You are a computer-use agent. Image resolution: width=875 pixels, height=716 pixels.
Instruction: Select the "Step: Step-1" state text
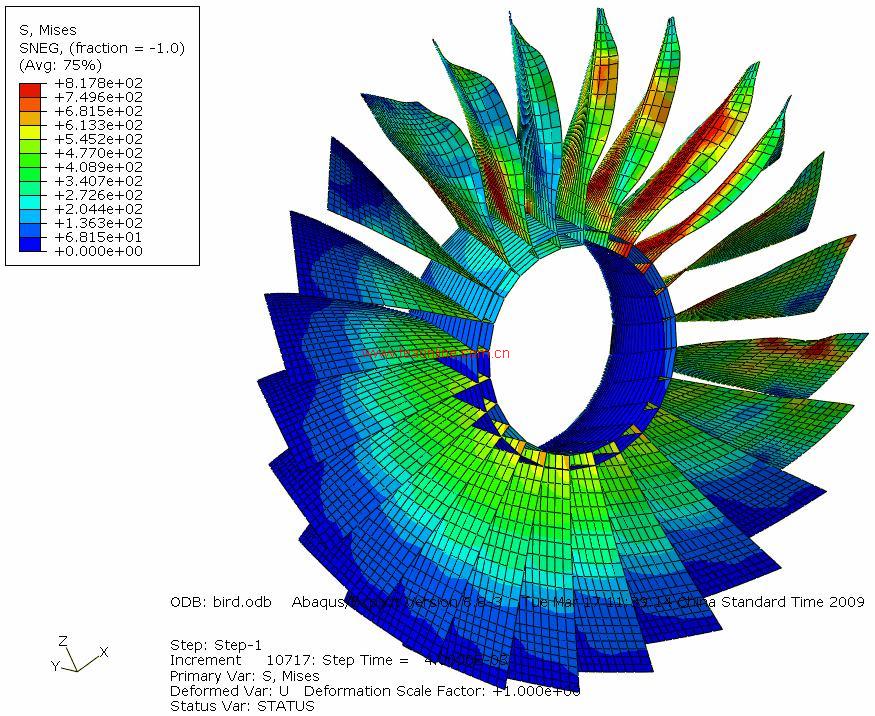(x=217, y=645)
